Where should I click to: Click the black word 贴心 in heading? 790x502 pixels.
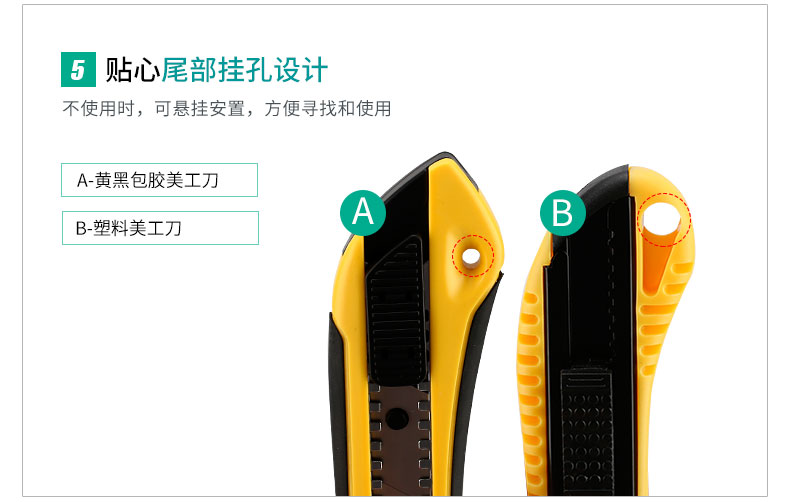point(133,70)
